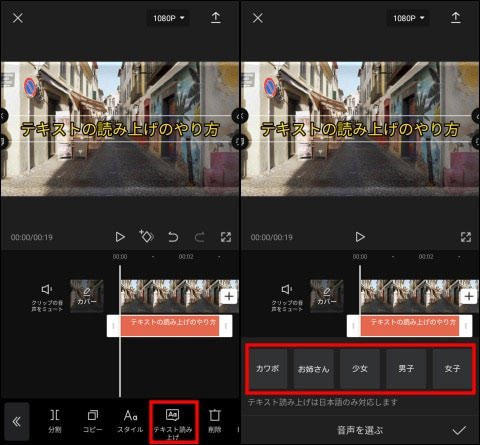Choose the 少女 voice
Viewport: 480px width, 445px height.
(x=360, y=369)
